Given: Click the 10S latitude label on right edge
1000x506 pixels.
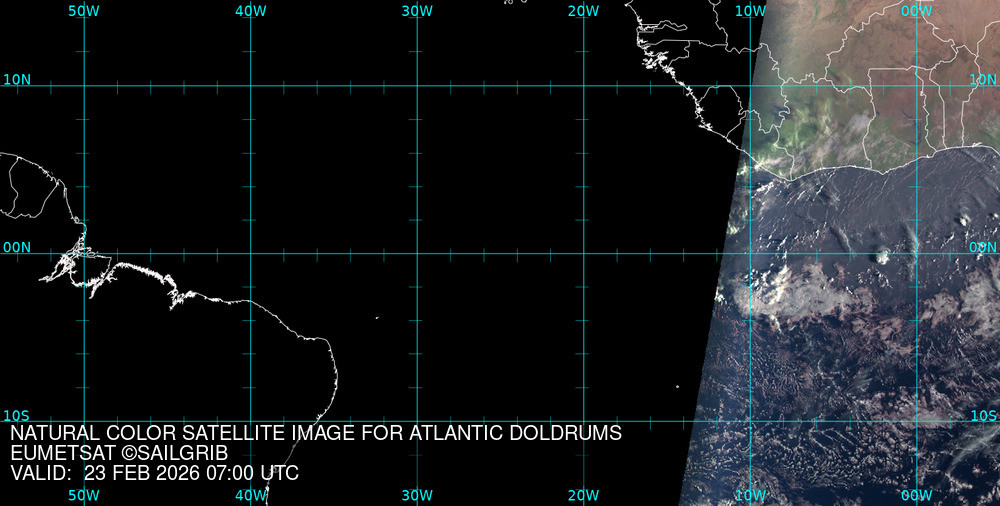Looking at the screenshot, I should (984, 415).
